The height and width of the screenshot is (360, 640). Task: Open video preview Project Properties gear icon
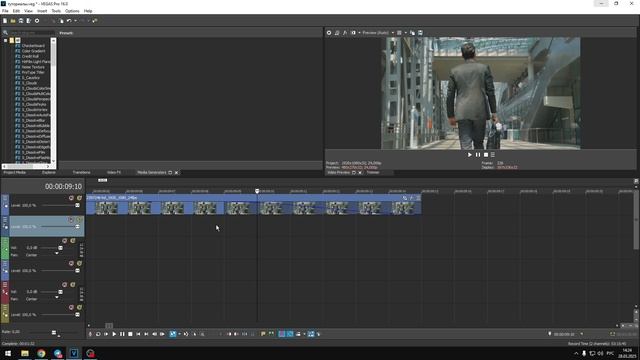point(329,33)
